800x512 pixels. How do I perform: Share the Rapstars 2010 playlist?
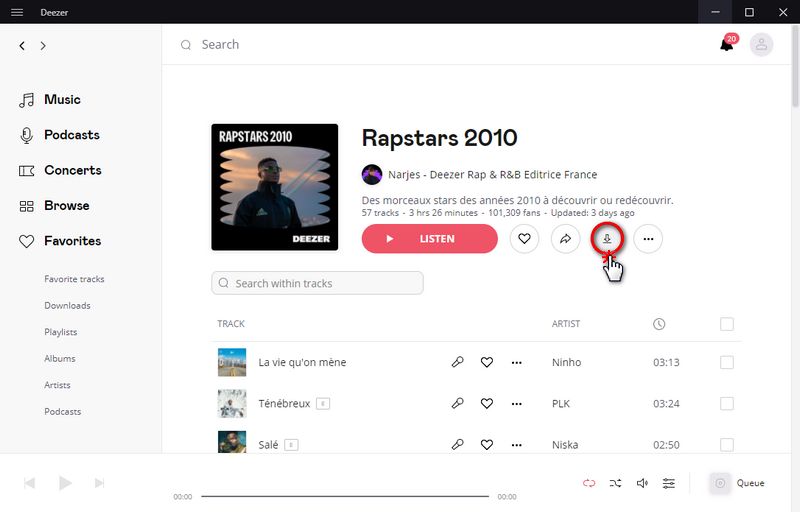(565, 239)
